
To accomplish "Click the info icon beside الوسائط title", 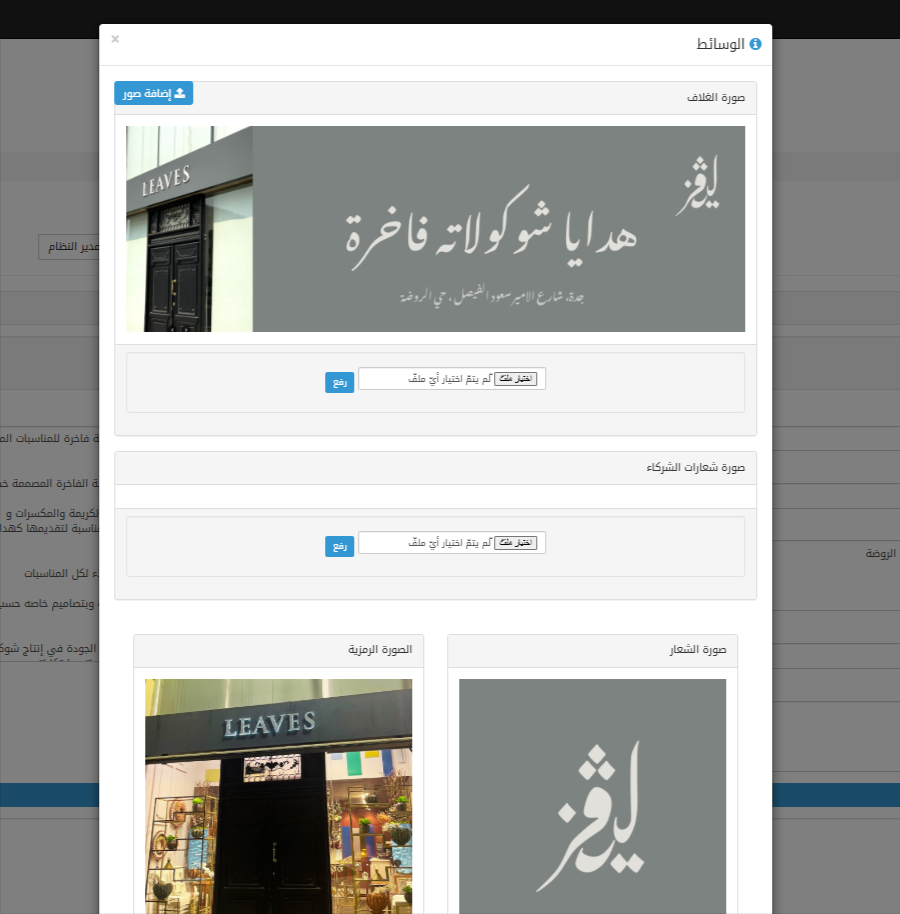I will click(755, 44).
